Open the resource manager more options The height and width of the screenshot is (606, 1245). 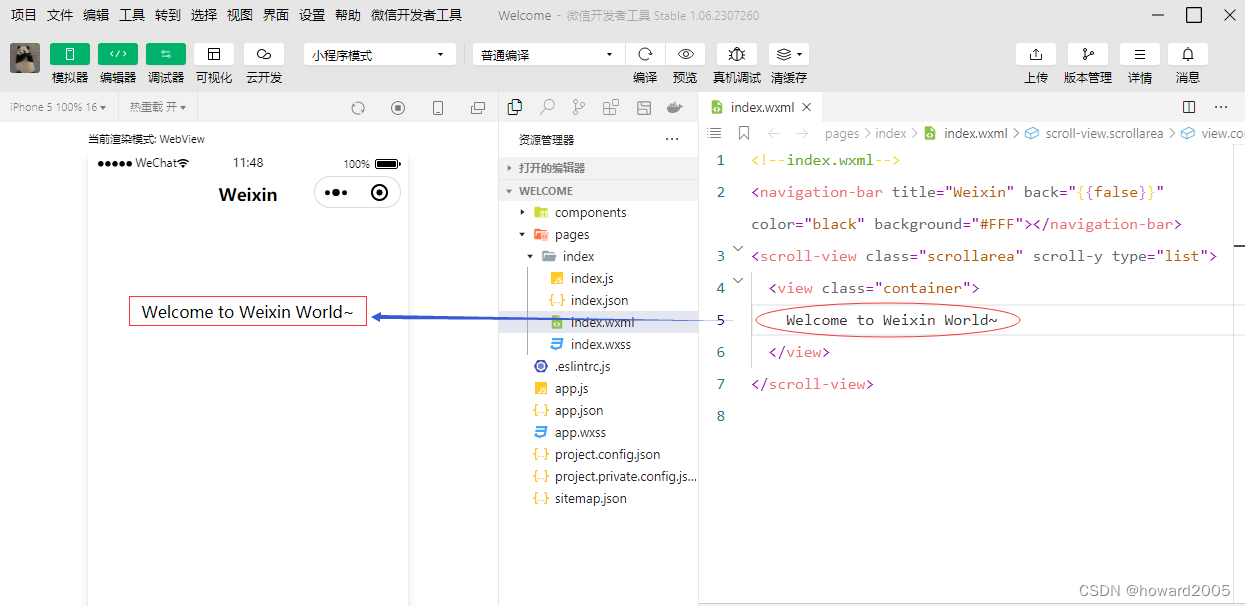coord(672,139)
